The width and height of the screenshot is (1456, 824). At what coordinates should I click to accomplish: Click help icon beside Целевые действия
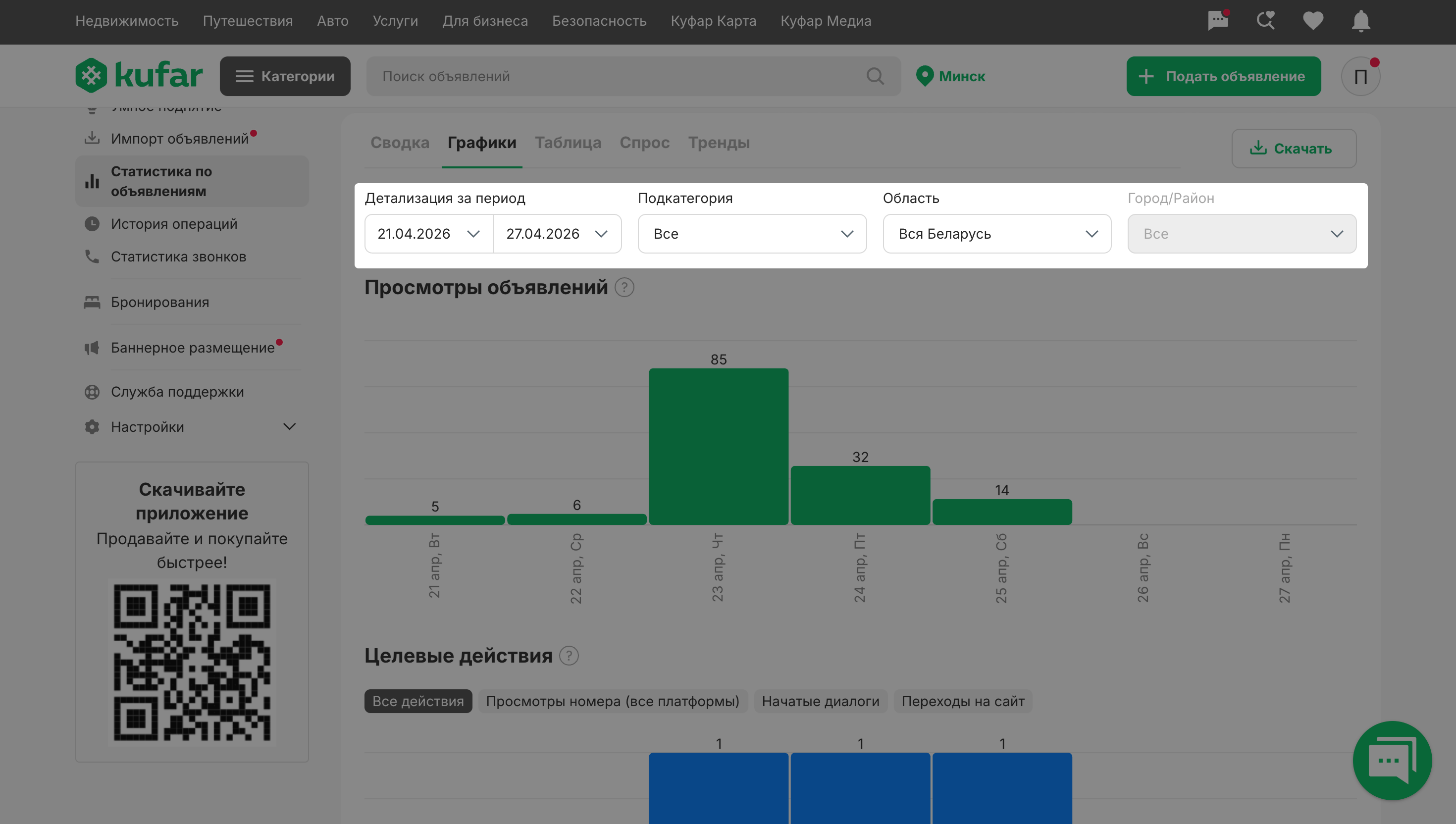tap(569, 656)
